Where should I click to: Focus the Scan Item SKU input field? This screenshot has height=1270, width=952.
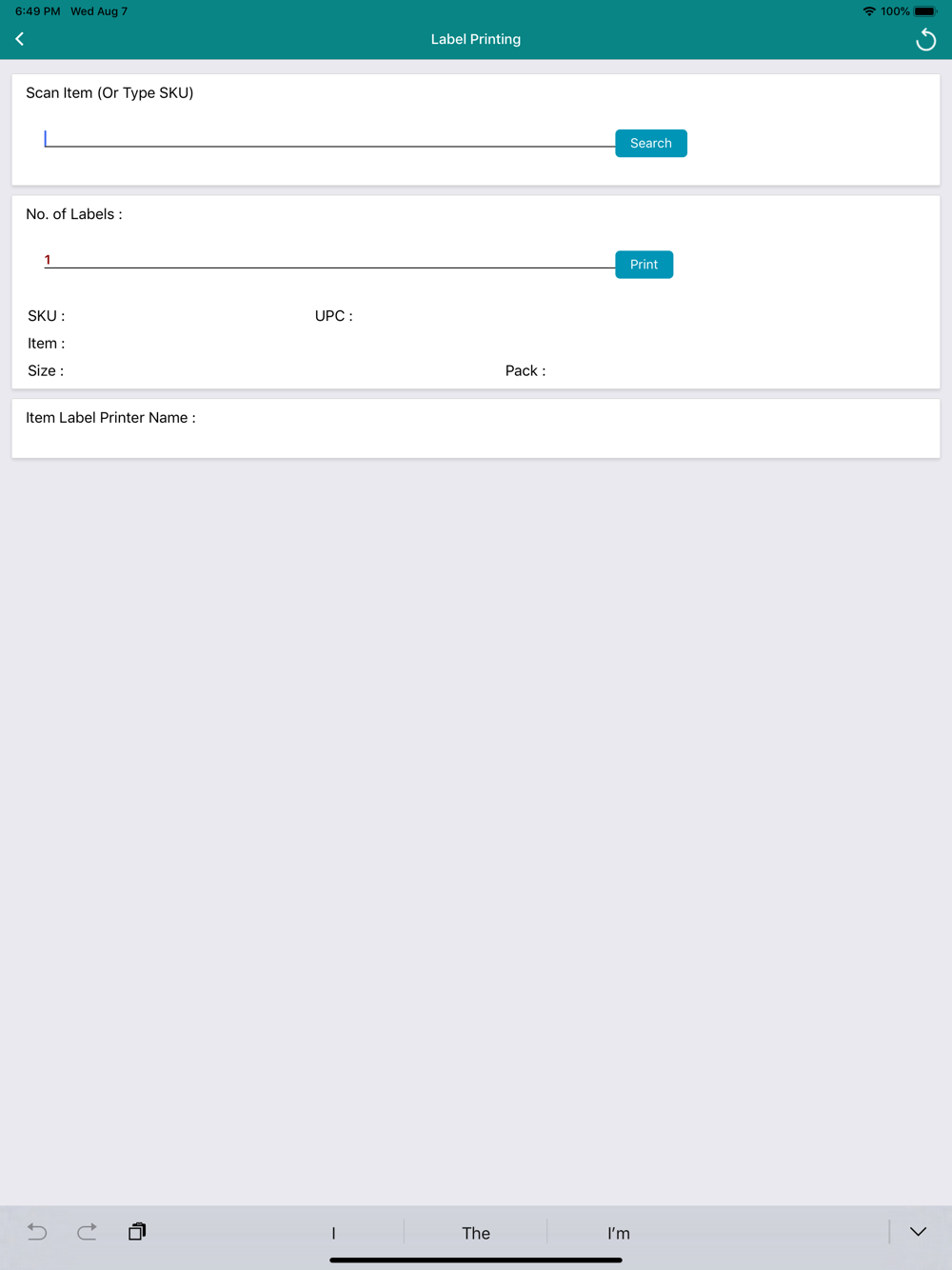[329, 139]
